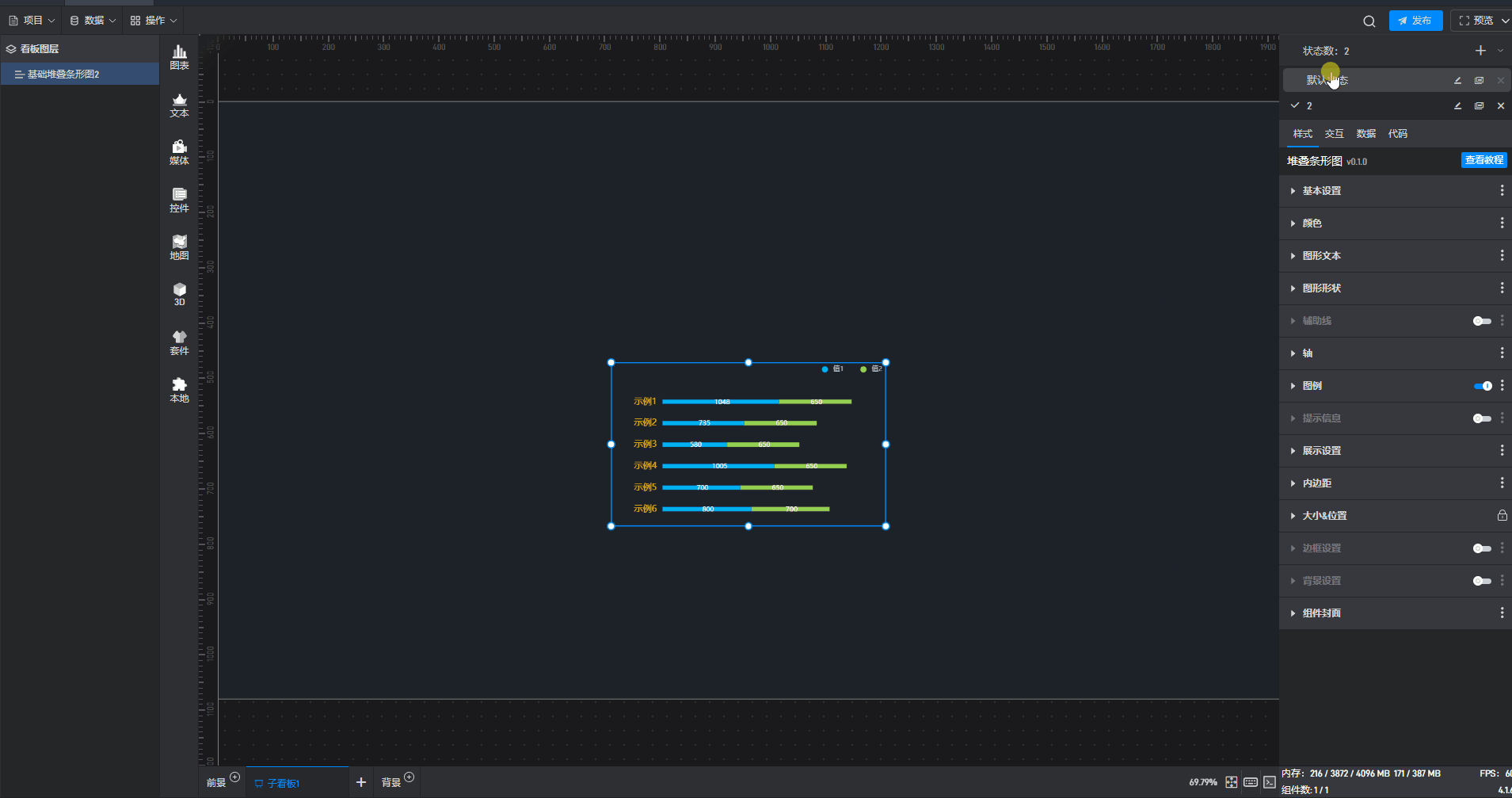Switch to the 交互 interaction tab
This screenshot has width=1512, height=798.
coord(1335,134)
